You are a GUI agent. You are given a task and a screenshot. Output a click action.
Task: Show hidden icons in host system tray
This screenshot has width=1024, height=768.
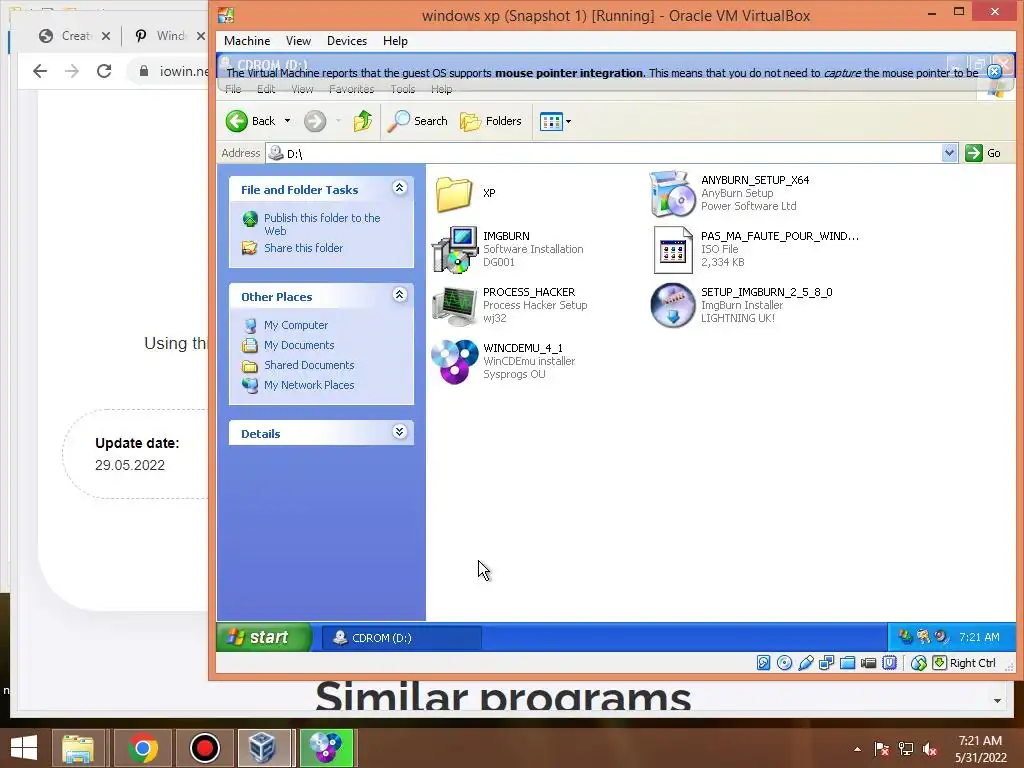(x=857, y=749)
